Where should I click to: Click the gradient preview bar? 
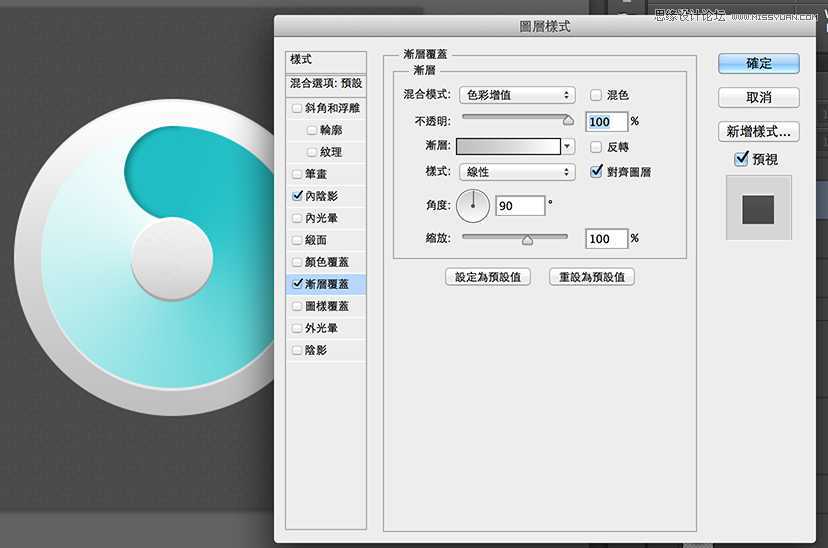[x=509, y=146]
